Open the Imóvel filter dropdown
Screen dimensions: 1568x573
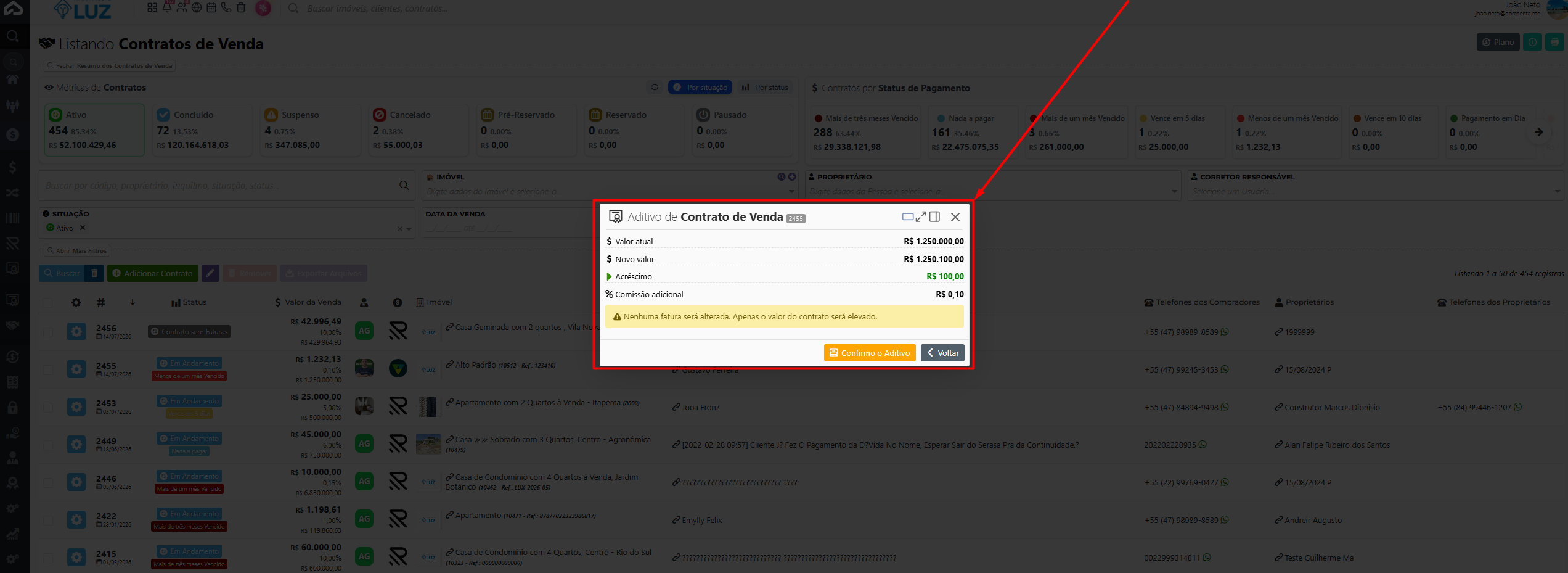pyautogui.click(x=791, y=192)
